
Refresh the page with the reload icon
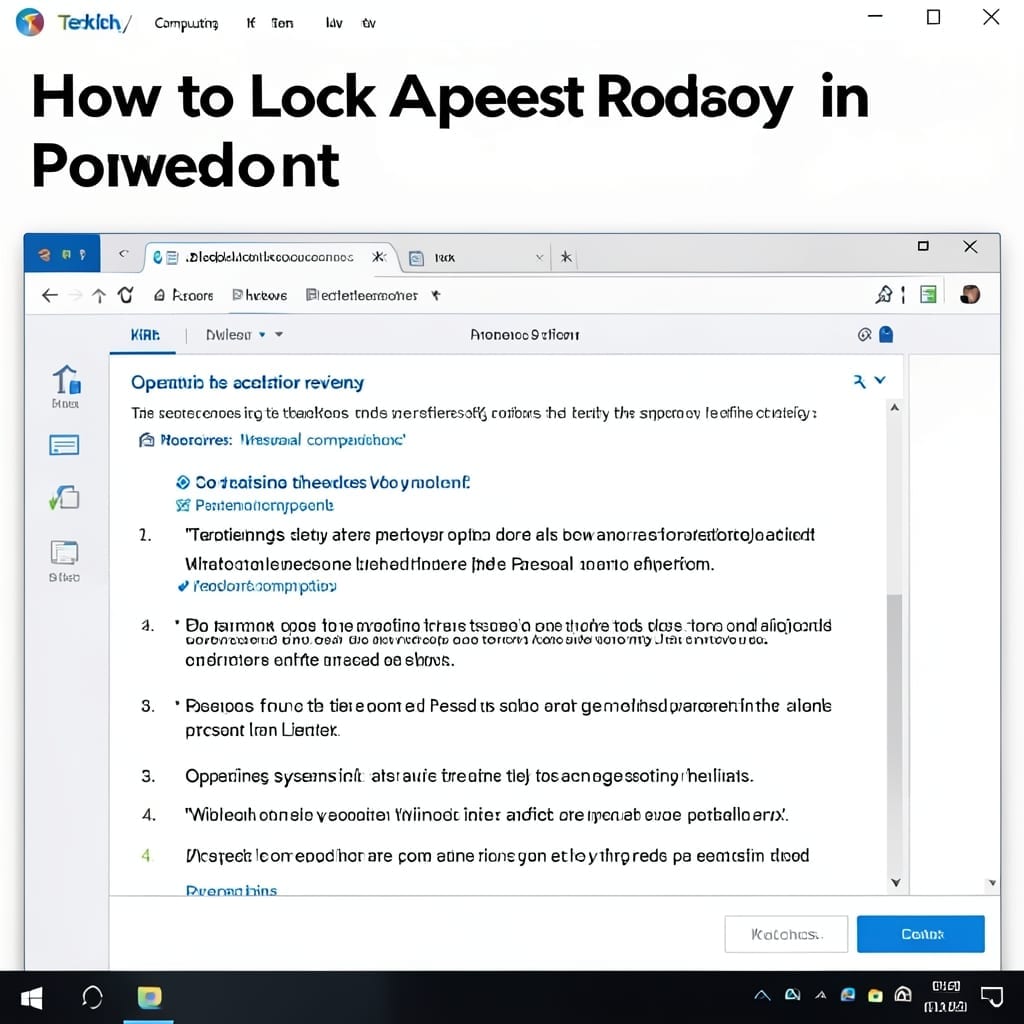coord(125,295)
